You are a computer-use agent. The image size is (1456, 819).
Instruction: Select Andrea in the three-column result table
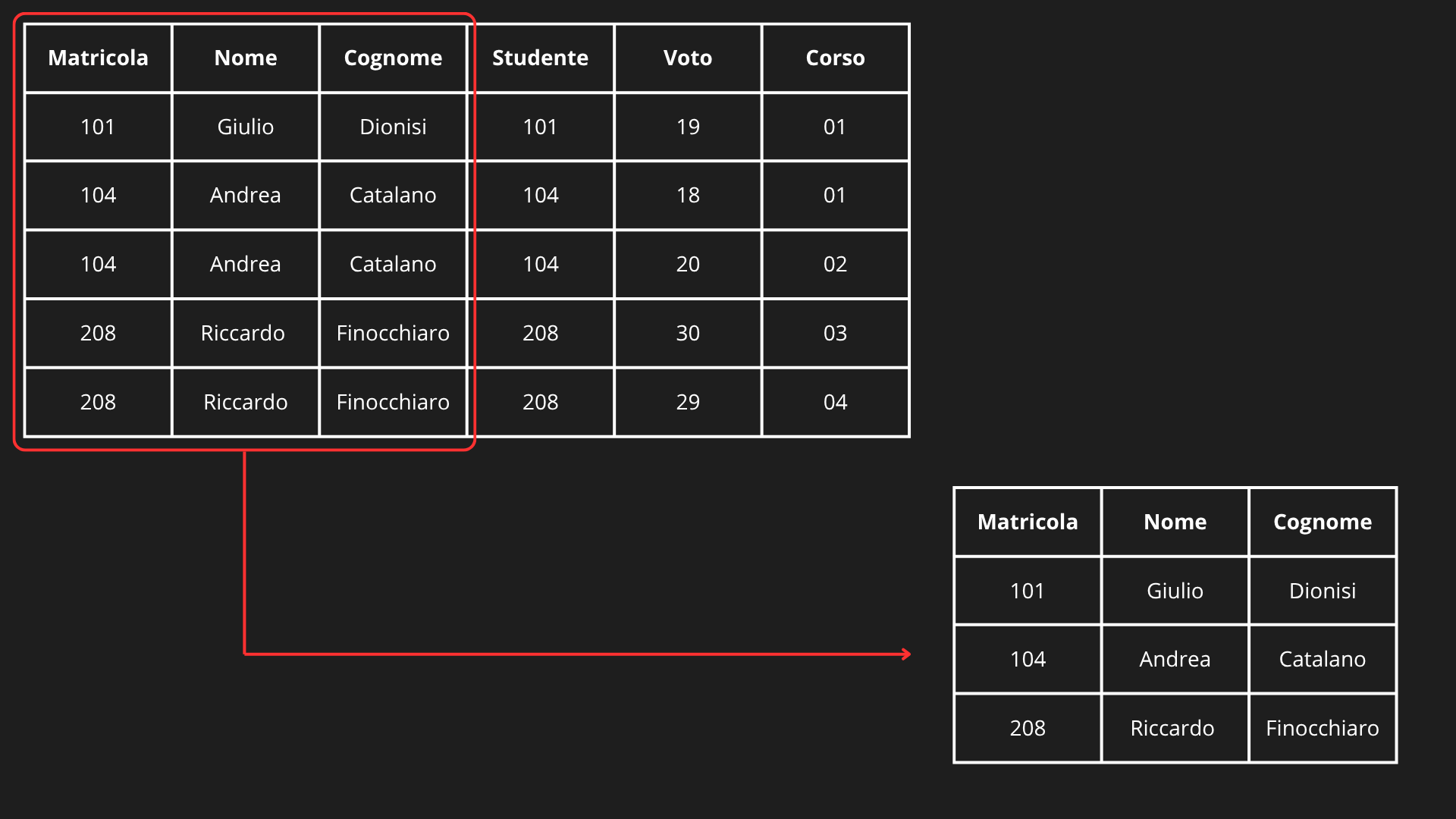point(1175,659)
